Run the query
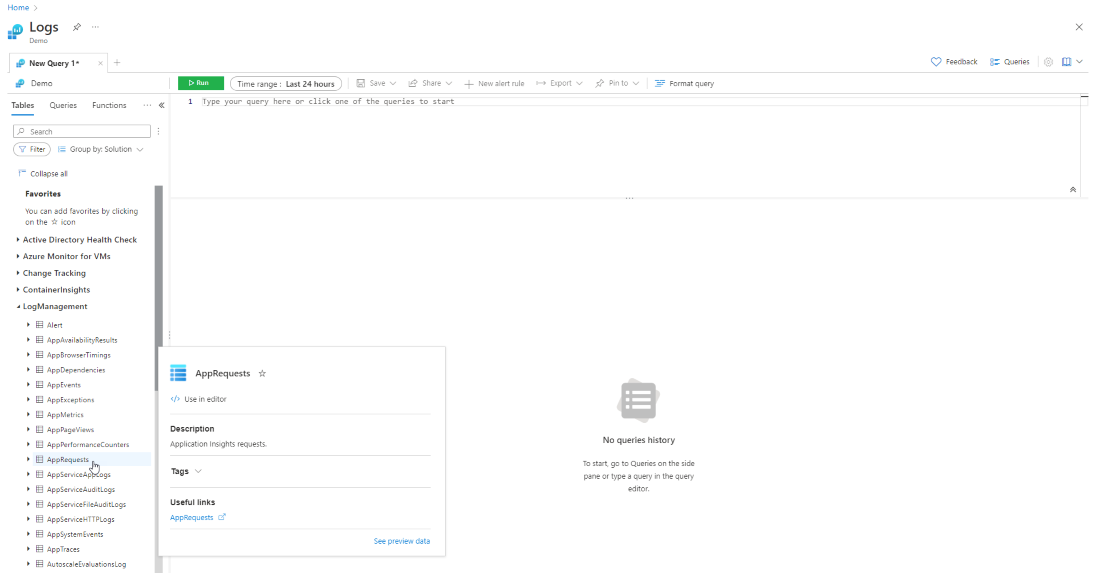This screenshot has width=1100, height=573. pos(201,83)
